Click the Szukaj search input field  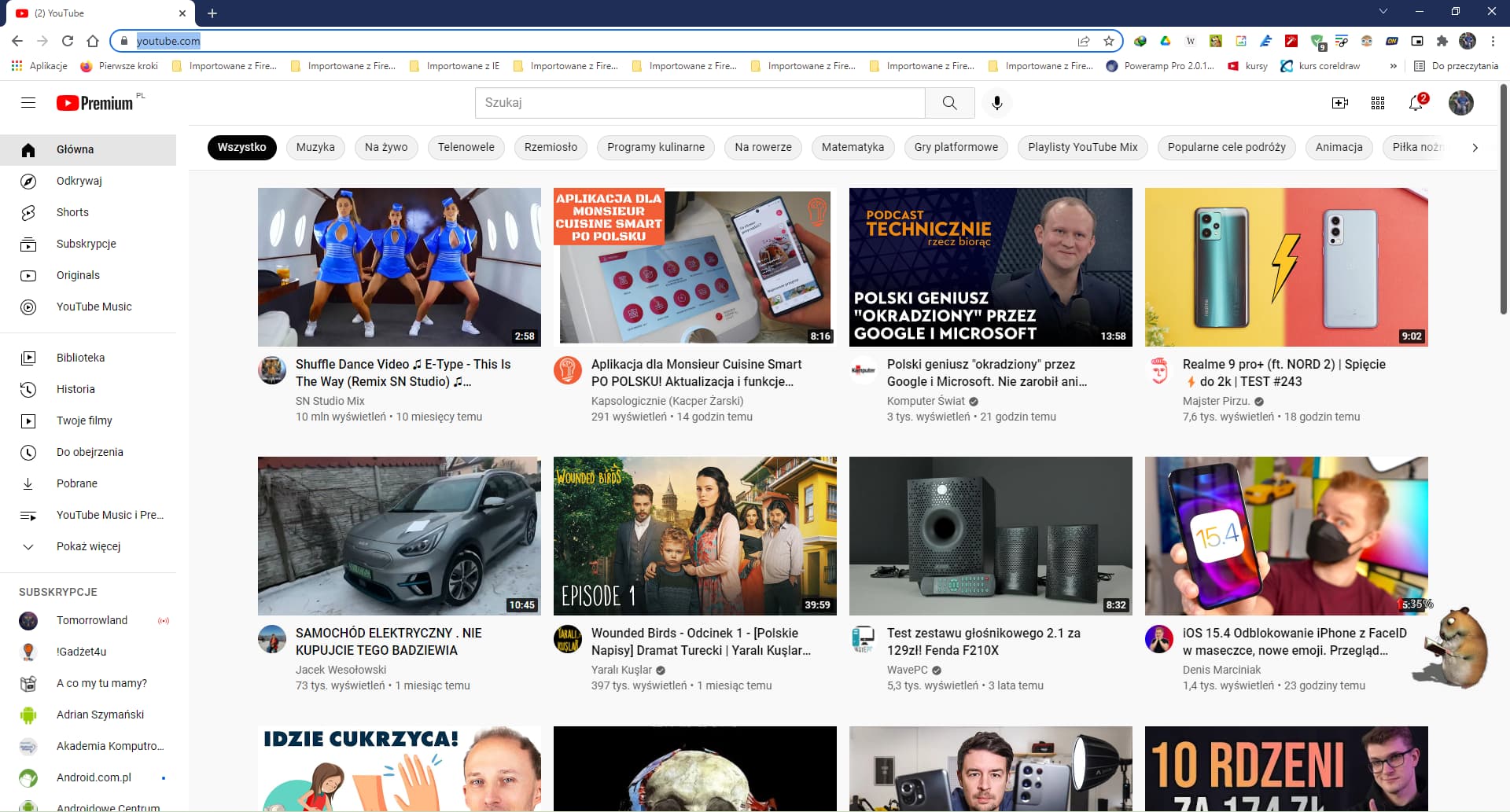pyautogui.click(x=699, y=103)
